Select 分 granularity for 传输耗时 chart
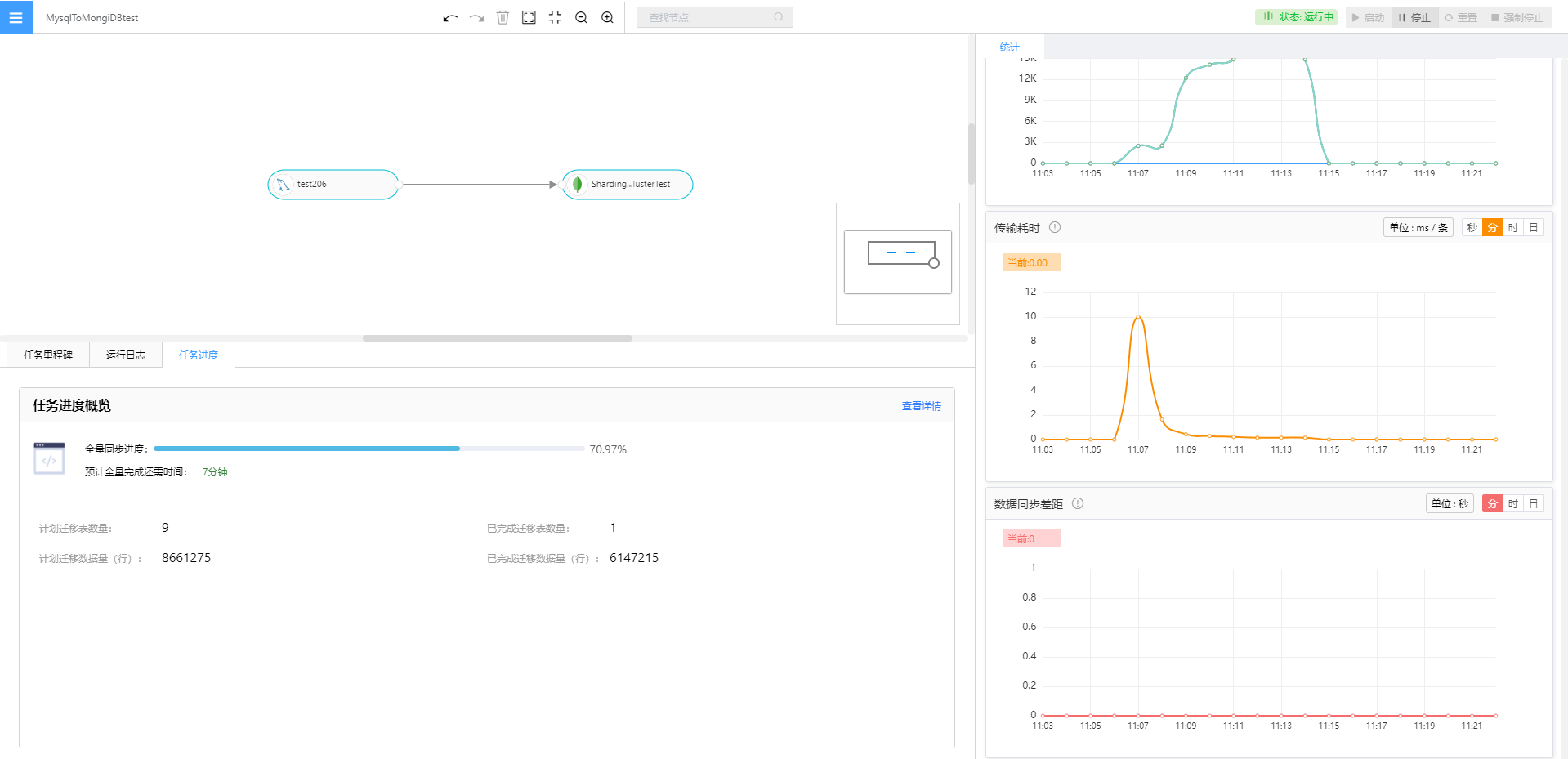The image size is (1568, 759). pyautogui.click(x=1492, y=228)
